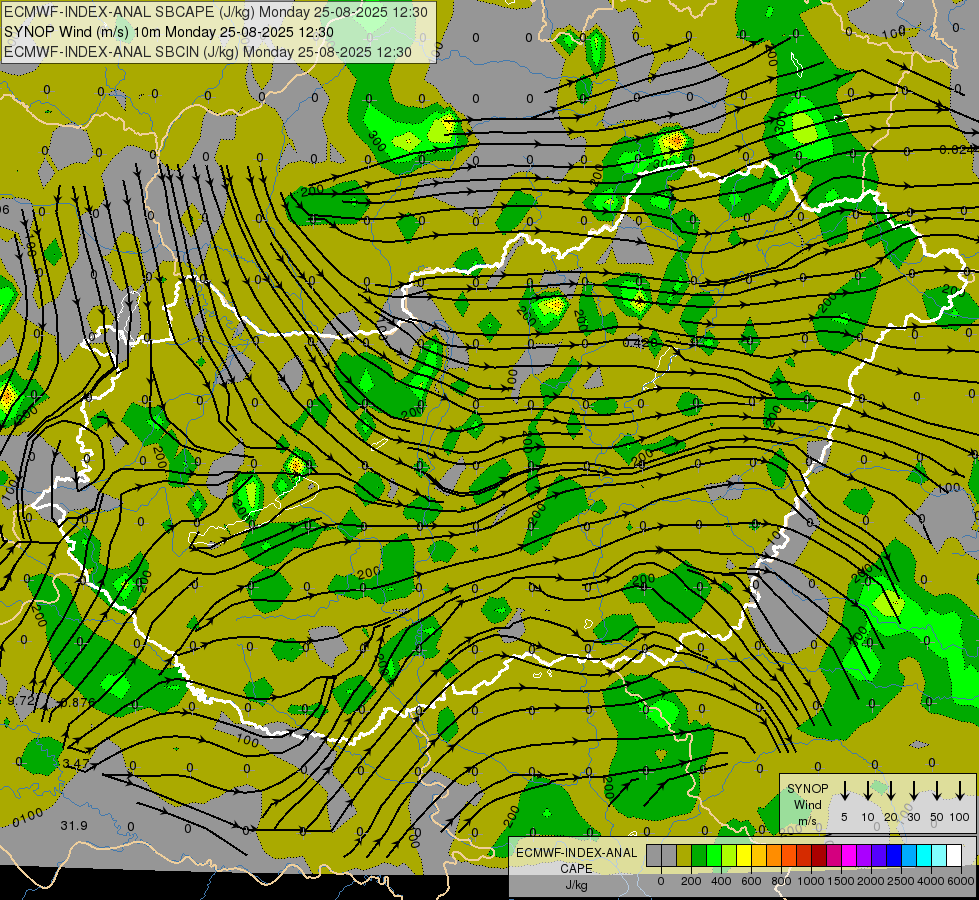Pick the olive swatch in CAPE legend
The width and height of the screenshot is (979, 900).
point(684,855)
